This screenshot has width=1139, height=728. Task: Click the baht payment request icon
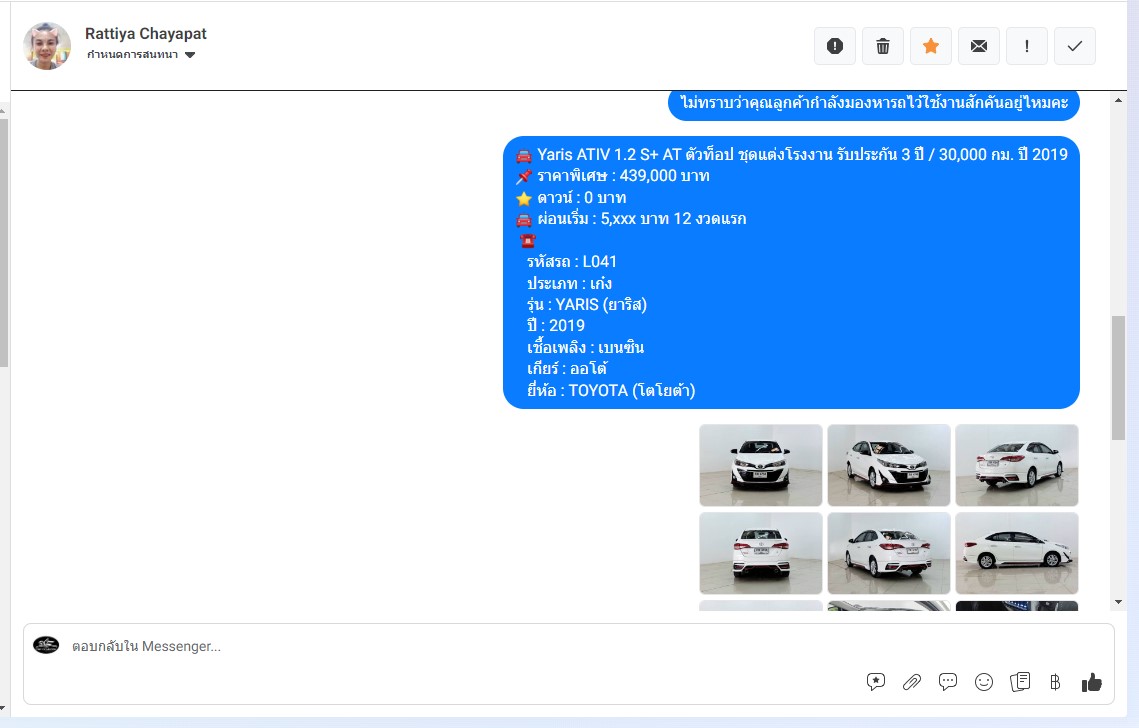[x=1055, y=682]
